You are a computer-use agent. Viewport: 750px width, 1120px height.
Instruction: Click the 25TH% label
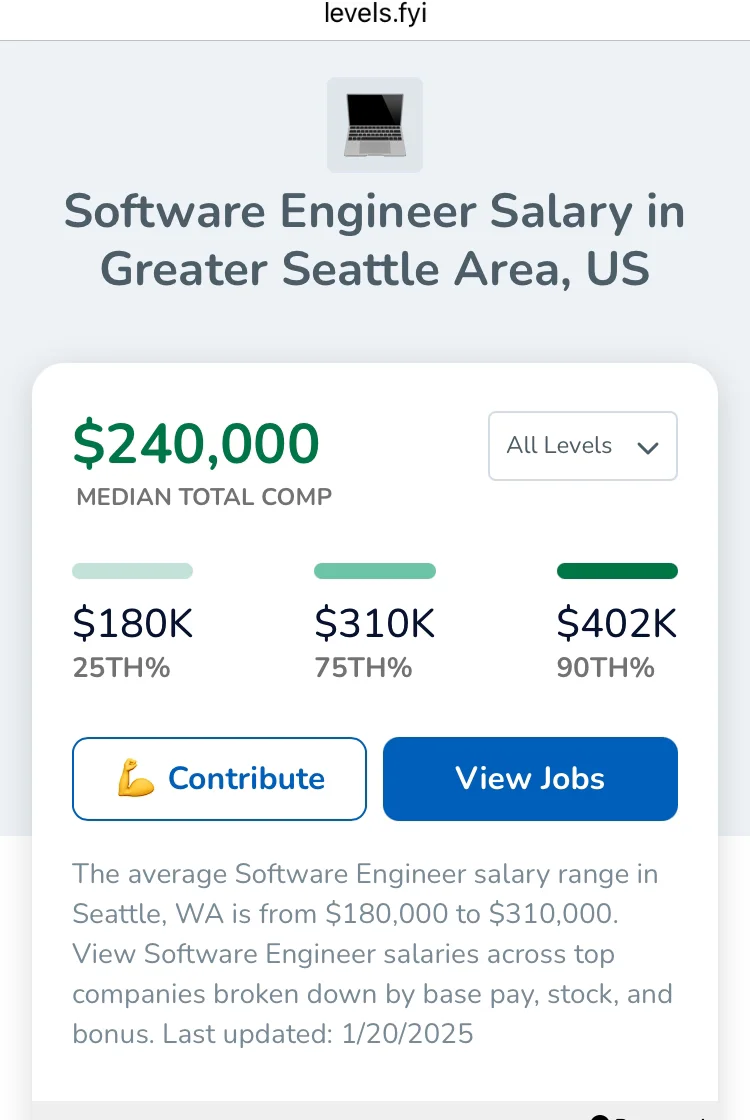click(121, 668)
